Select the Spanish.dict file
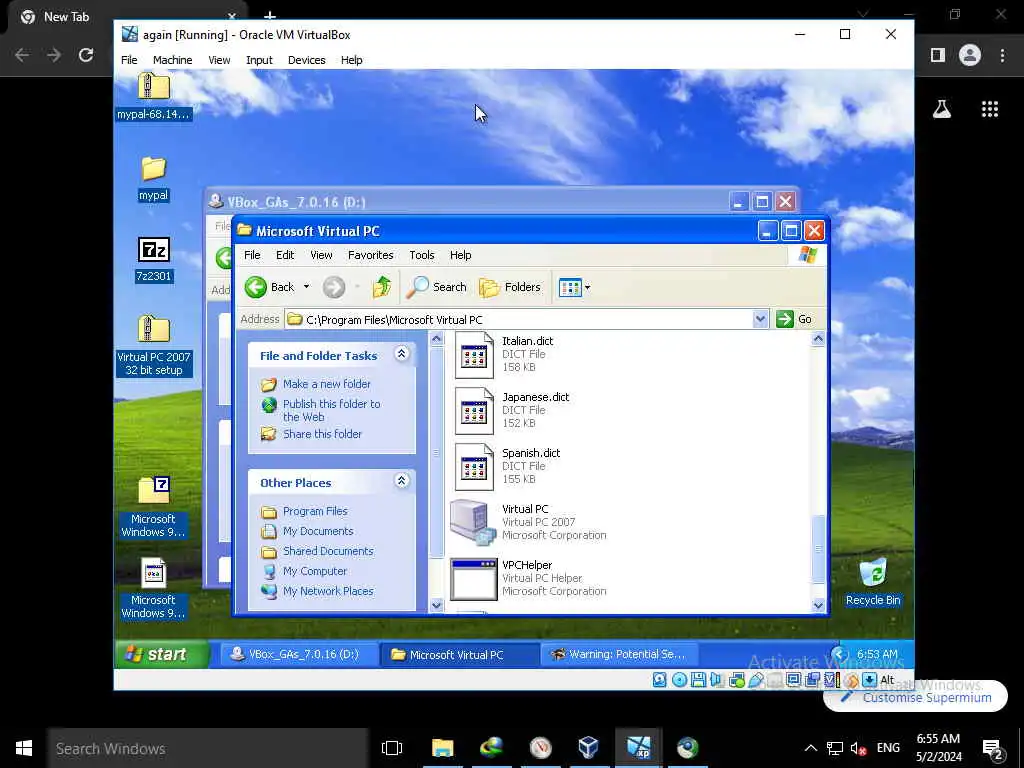 coord(507,466)
